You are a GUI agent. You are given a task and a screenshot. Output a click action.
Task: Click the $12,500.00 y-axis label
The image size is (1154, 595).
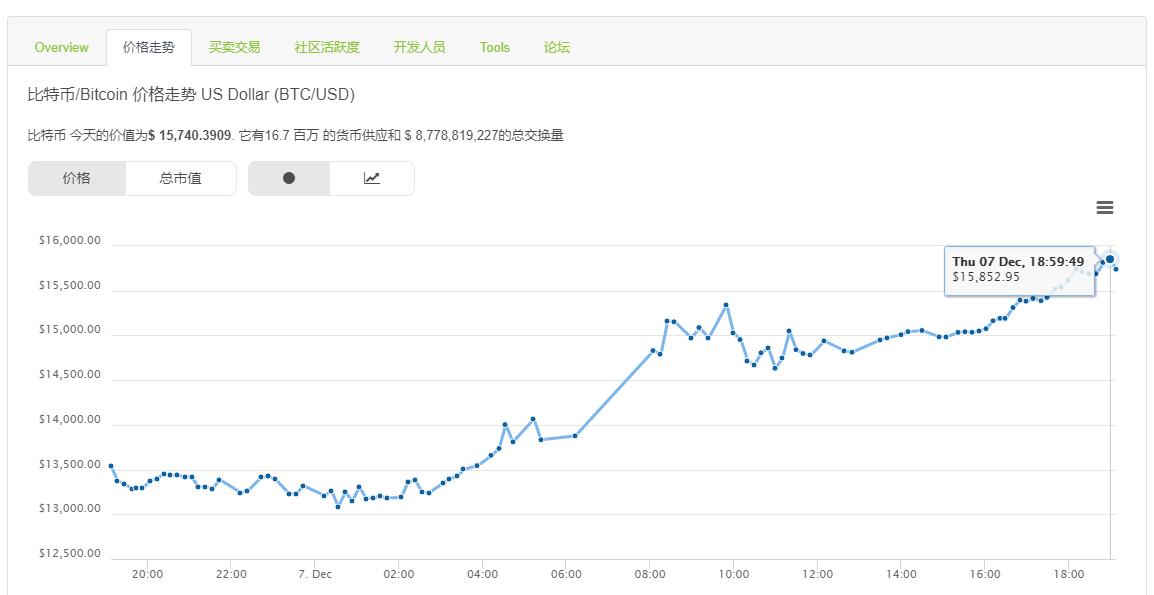coord(69,554)
